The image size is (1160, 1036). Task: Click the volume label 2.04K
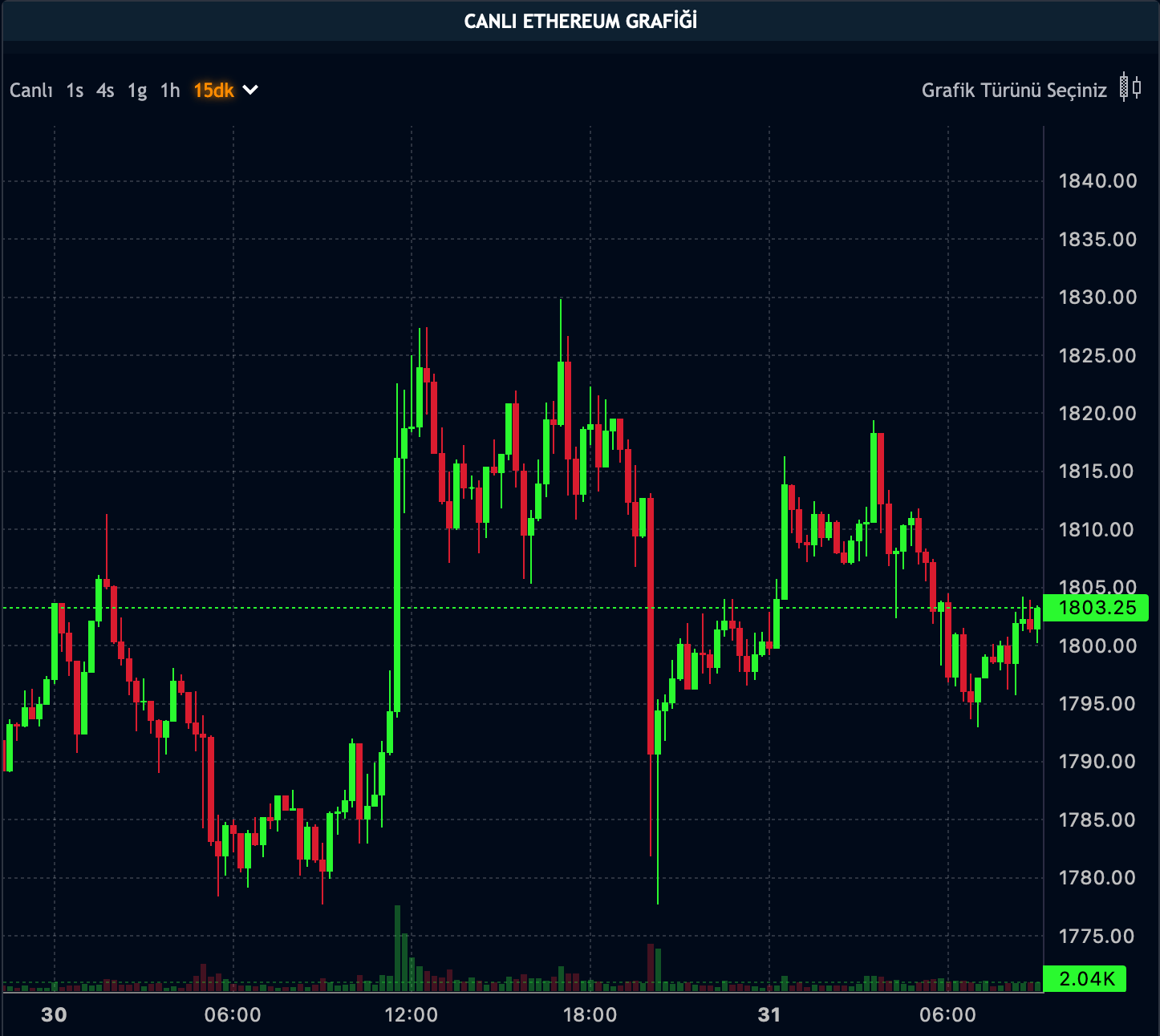point(1085,978)
